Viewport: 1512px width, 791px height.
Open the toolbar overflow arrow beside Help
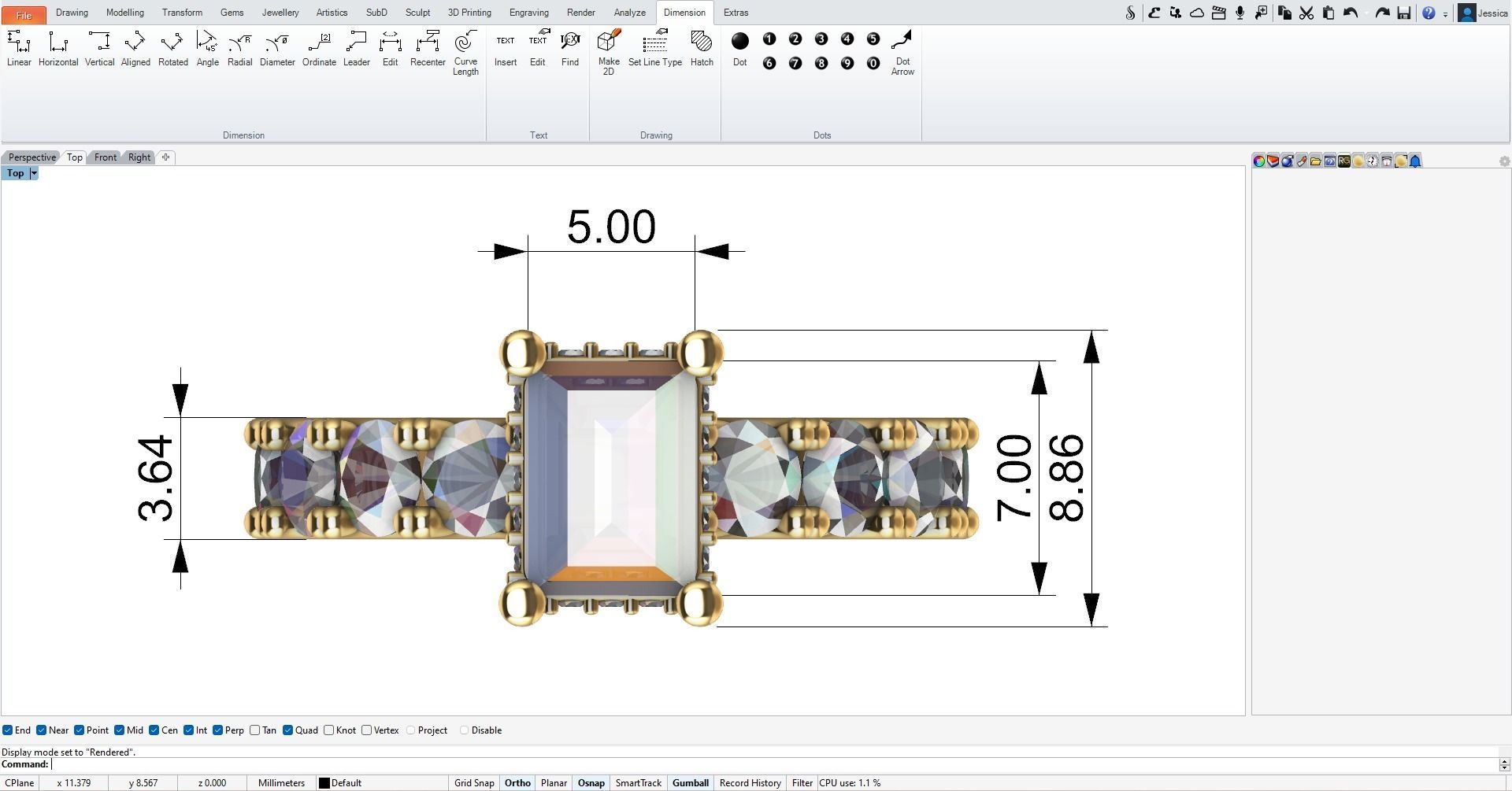1445,14
